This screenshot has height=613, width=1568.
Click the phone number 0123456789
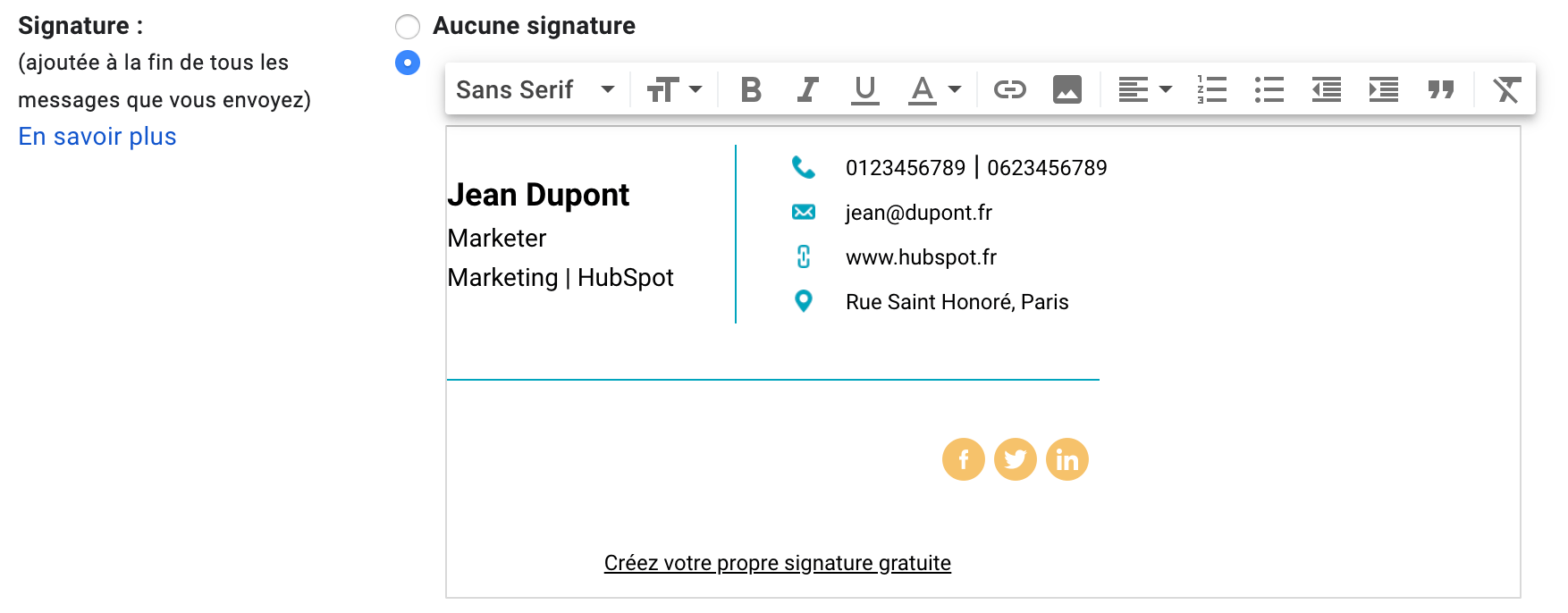tap(906, 168)
